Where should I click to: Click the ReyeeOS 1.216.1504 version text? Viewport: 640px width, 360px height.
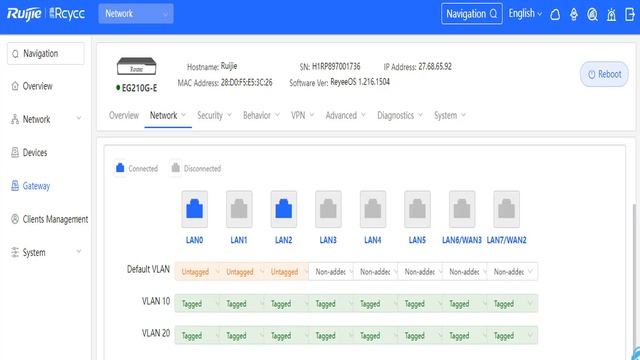(x=360, y=82)
